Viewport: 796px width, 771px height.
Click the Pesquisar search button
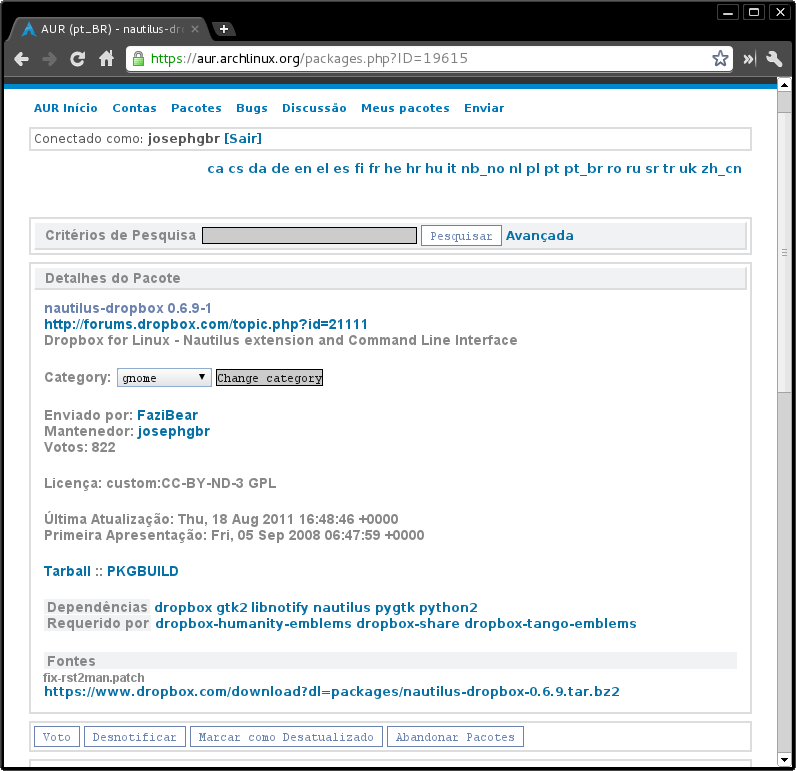[460, 236]
